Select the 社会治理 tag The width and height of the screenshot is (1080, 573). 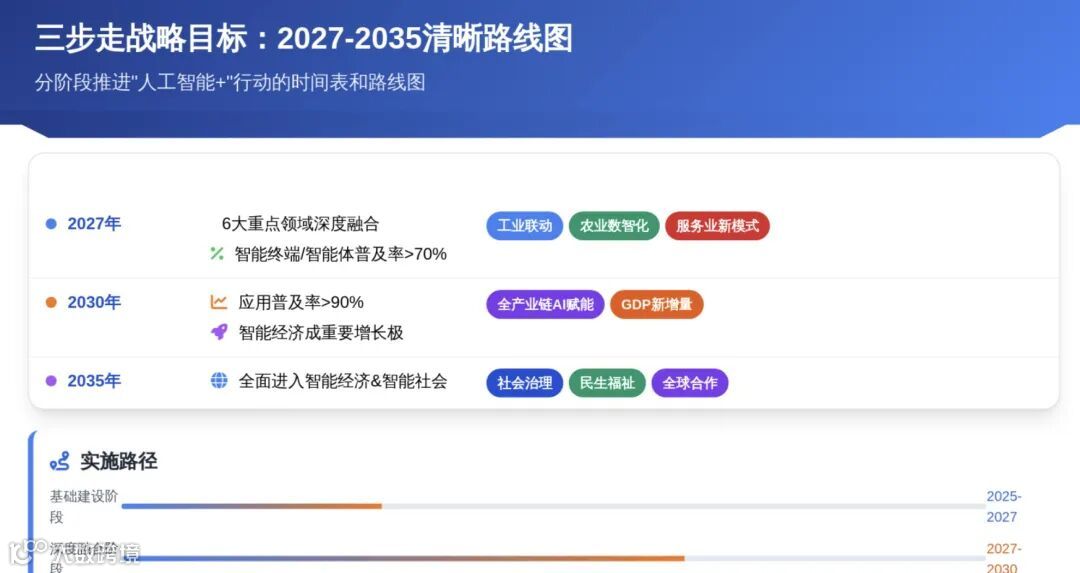[525, 383]
